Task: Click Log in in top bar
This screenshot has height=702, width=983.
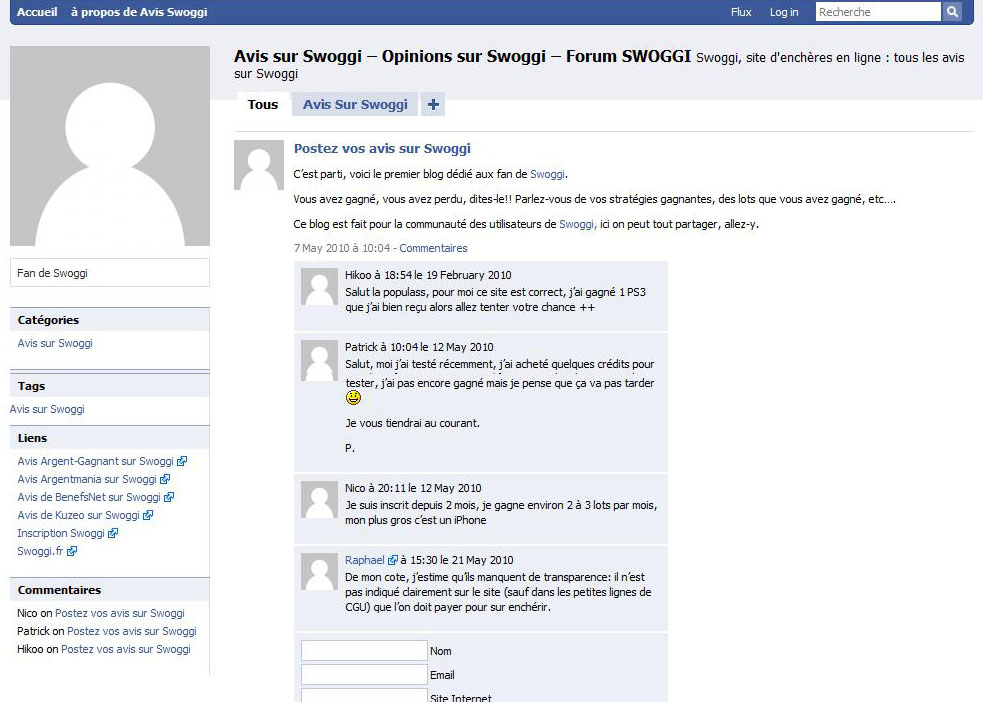Action: 784,12
